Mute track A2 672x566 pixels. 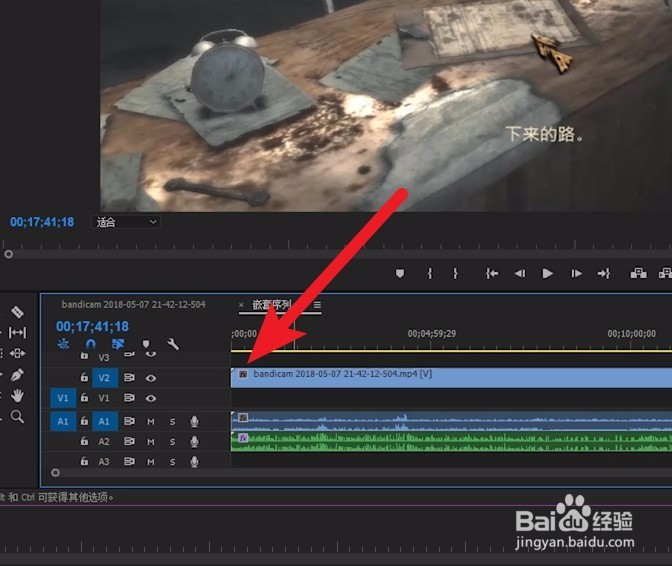[x=151, y=442]
